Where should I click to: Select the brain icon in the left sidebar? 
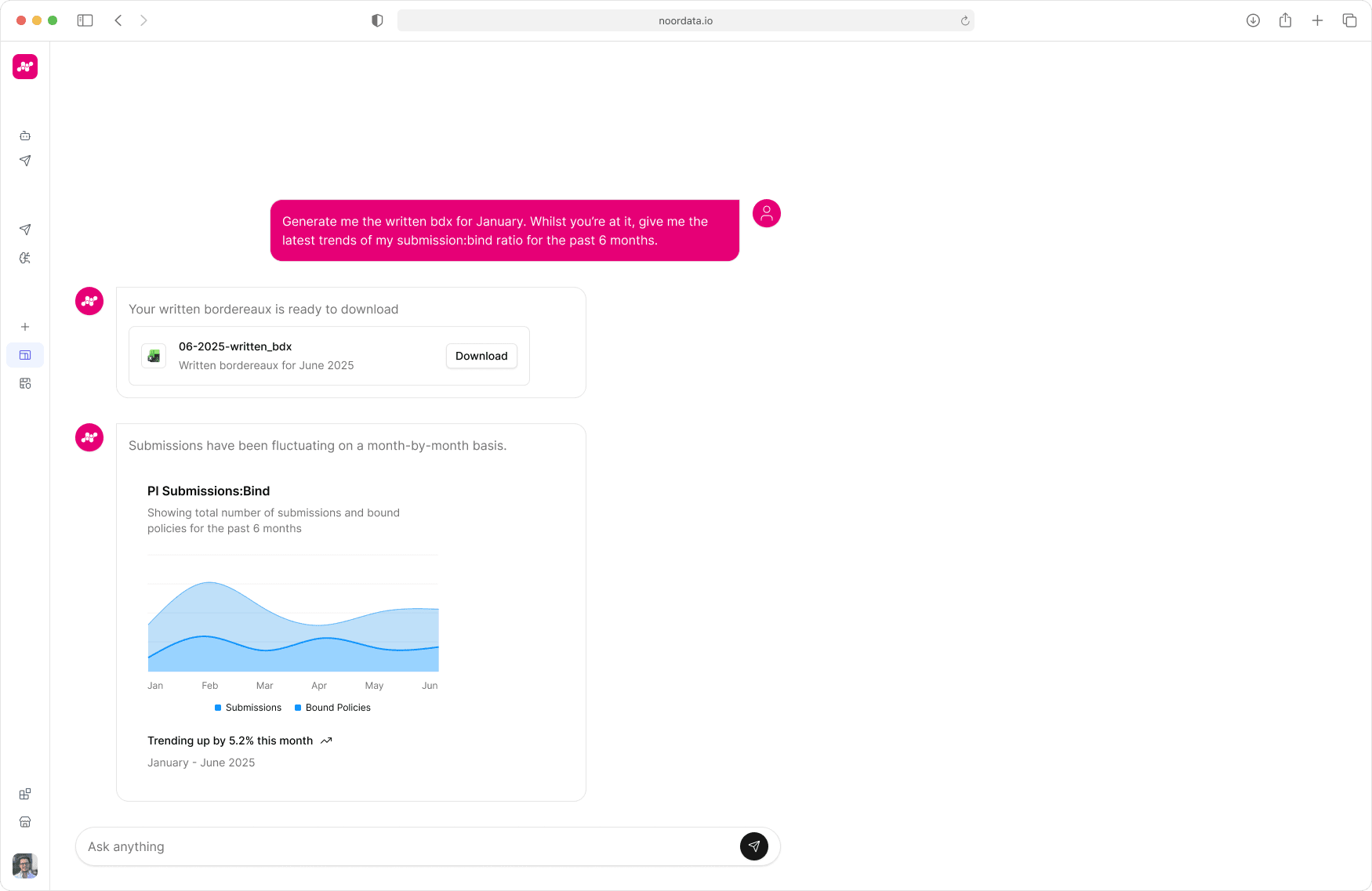tap(25, 258)
